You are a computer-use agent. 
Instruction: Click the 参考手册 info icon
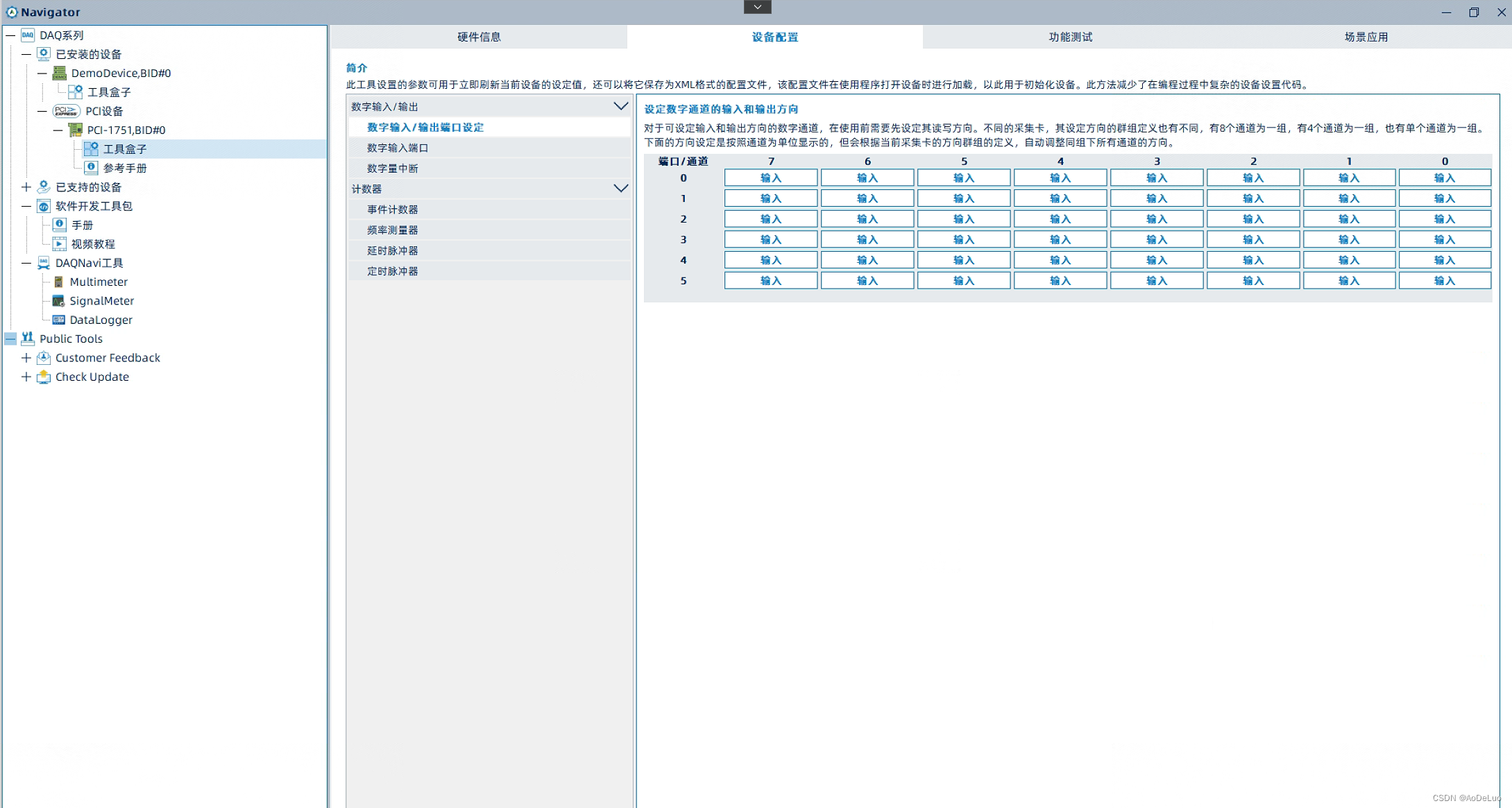pos(91,168)
